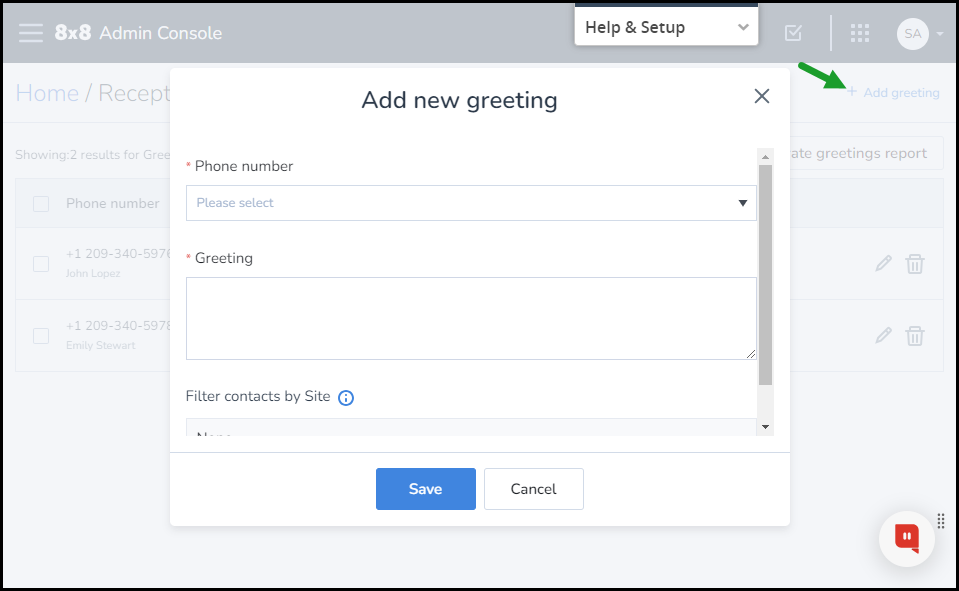This screenshot has width=959, height=591.
Task: Click the info icon beside Filter contacts by Site
Action: click(346, 398)
